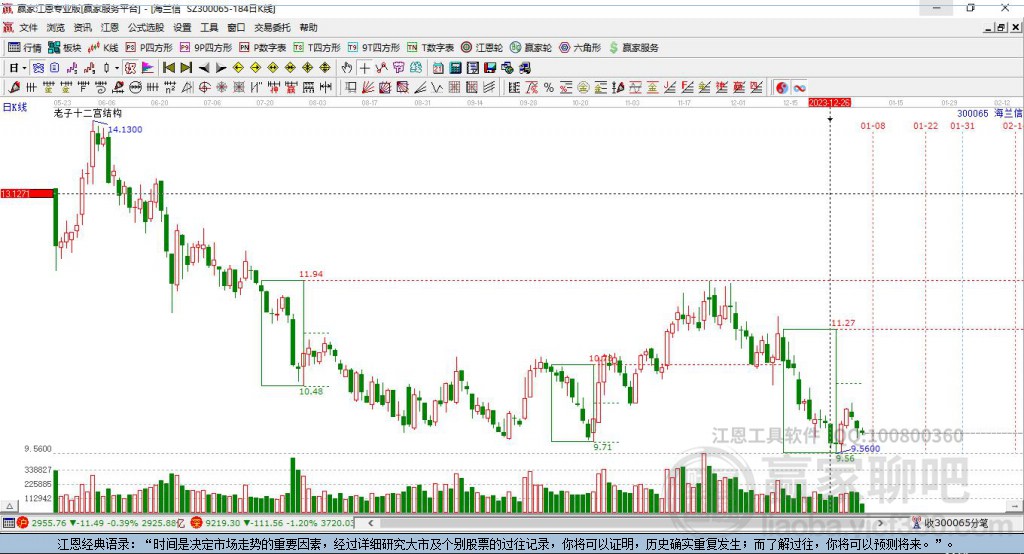Open the P四方形 tool

pyautogui.click(x=149, y=48)
